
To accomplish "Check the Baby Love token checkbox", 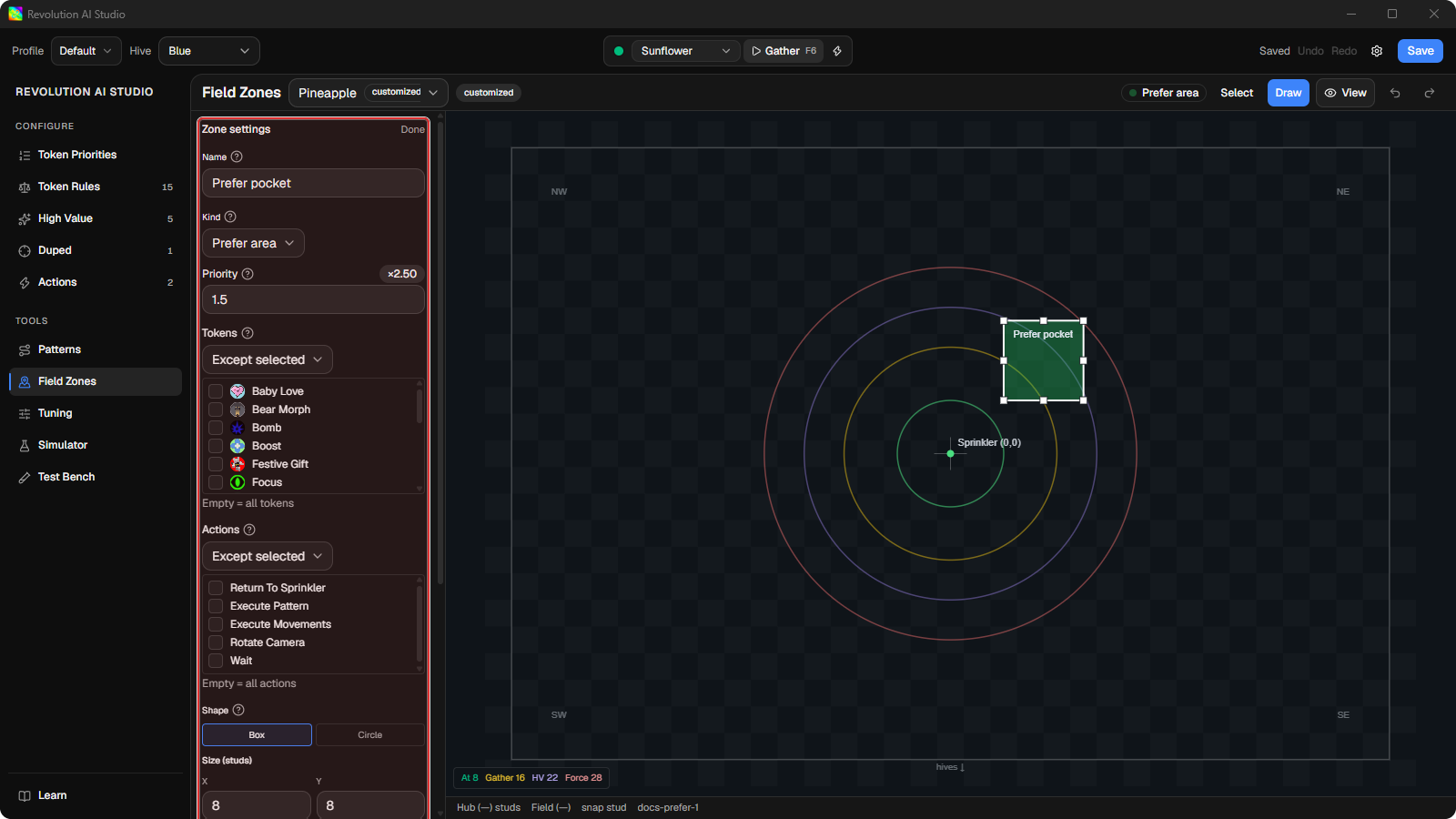I will [216, 391].
